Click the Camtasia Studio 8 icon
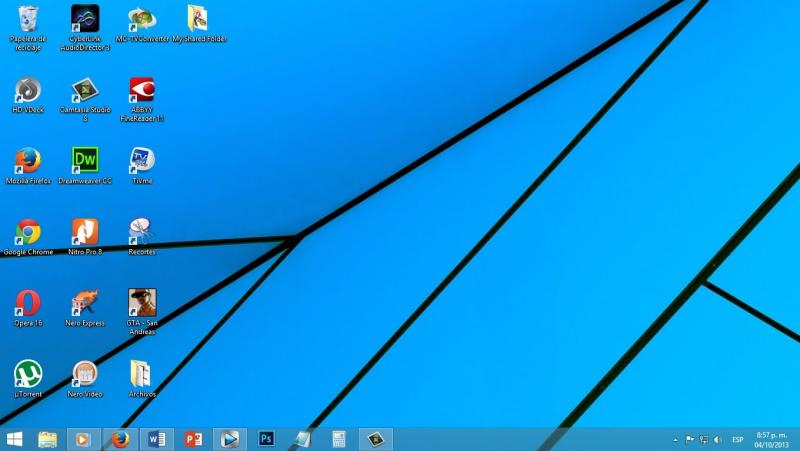Screen dimensions: 800x451 tap(85, 91)
